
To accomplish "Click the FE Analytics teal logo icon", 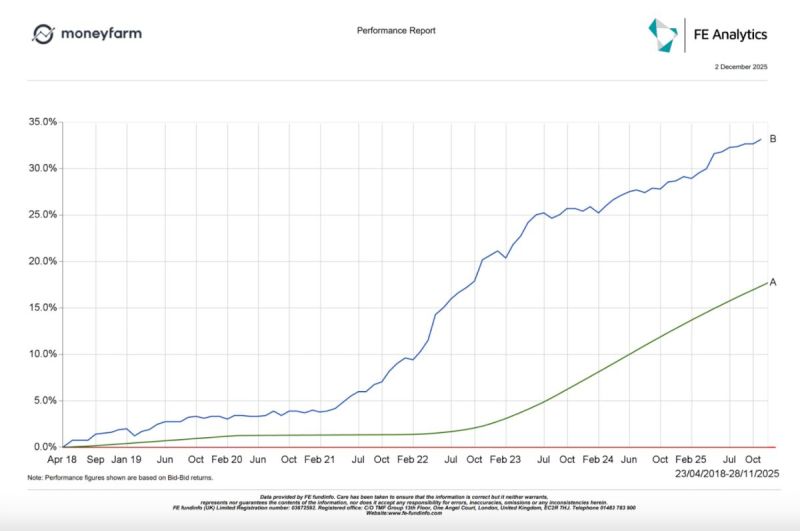I will point(661,34).
